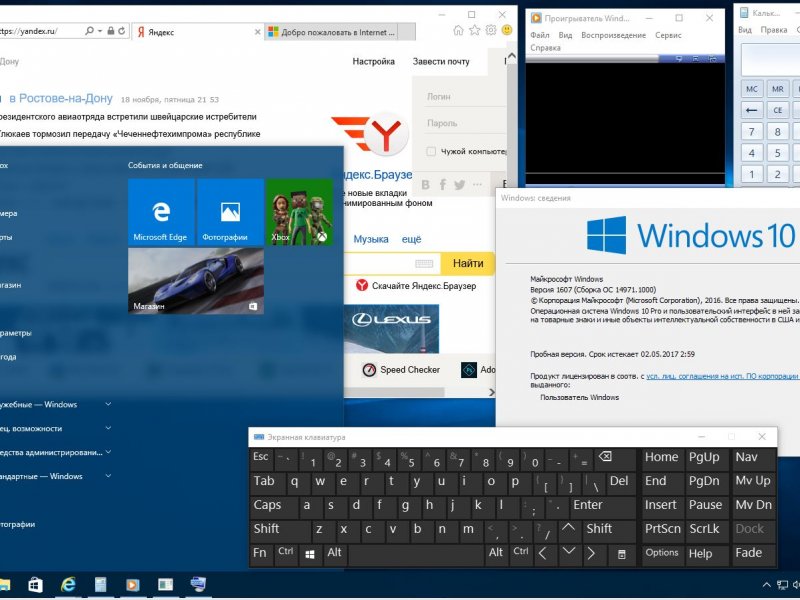
Task: Open the Файл menu in Windows Media Player
Action: pyautogui.click(x=540, y=35)
